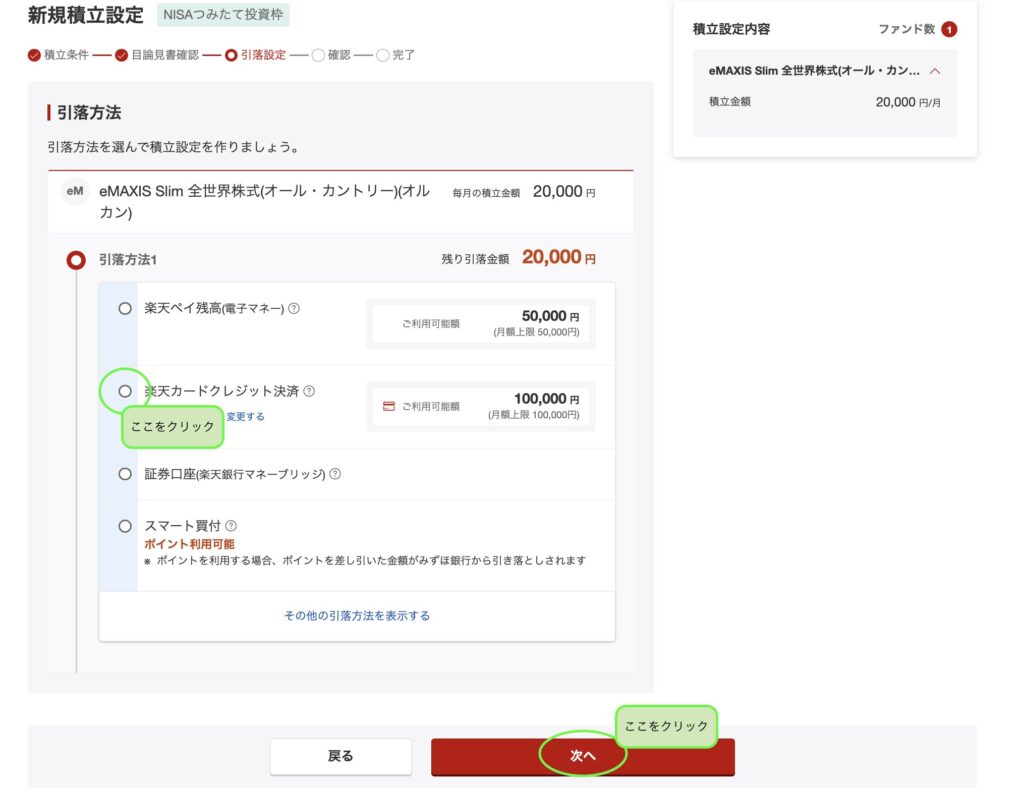Click the ポイント利用可能 label
1024x790 pixels.
(189, 544)
